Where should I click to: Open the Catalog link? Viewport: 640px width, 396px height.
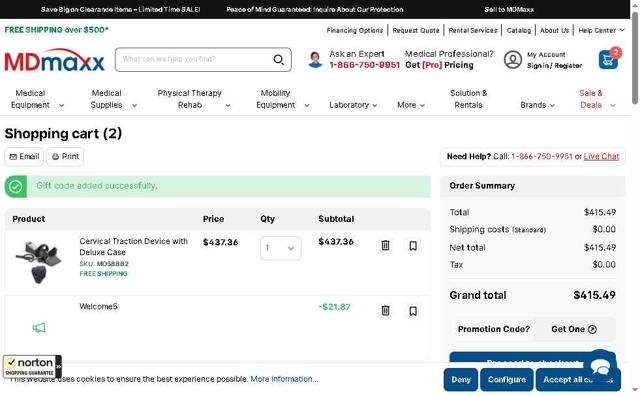[518, 30]
